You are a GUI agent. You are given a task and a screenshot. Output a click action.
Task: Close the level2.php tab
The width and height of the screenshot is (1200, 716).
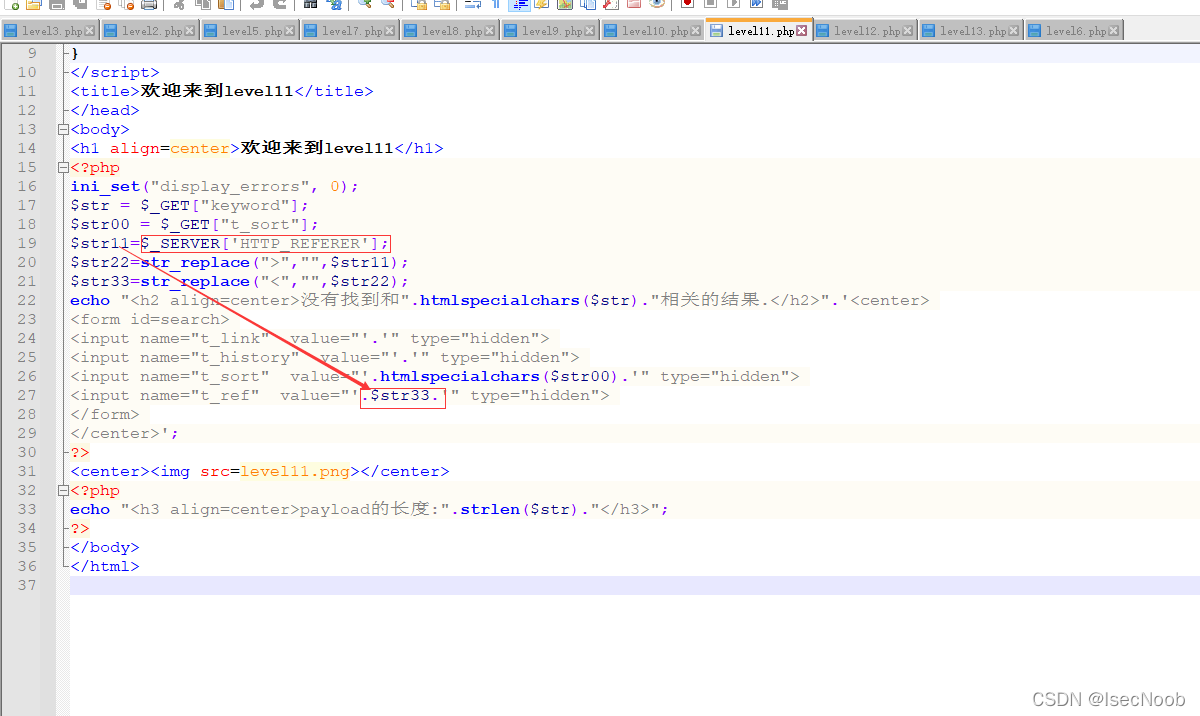(x=190, y=32)
